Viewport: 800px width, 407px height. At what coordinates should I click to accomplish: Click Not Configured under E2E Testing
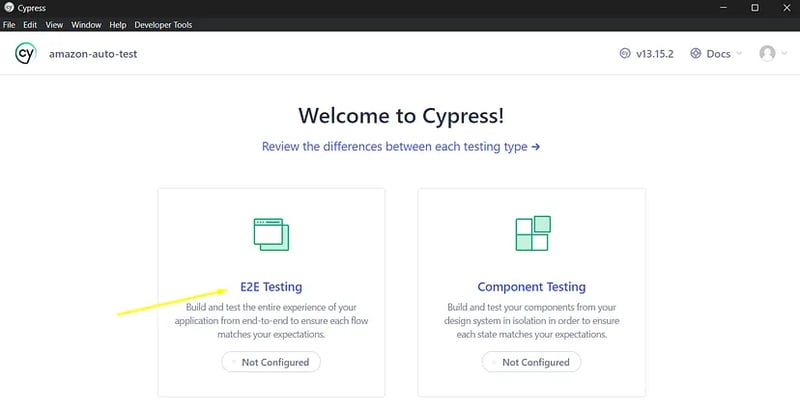[x=271, y=362]
